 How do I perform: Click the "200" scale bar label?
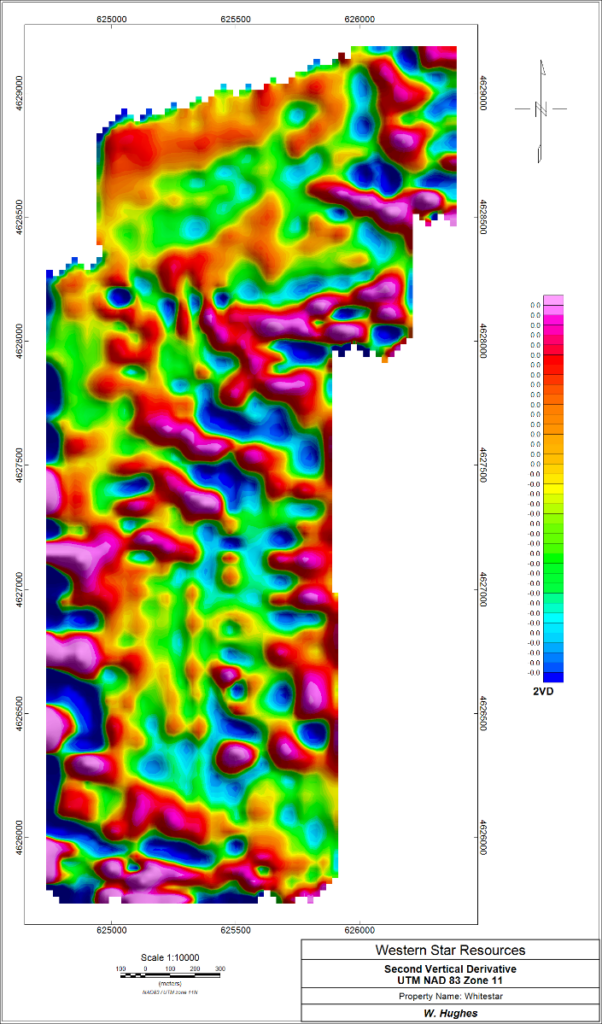195,968
